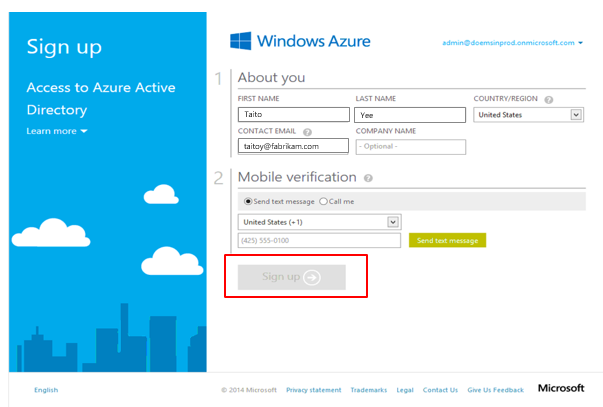The width and height of the screenshot is (603, 407).
Task: Click the Mobile verification heading
Action: (297, 177)
